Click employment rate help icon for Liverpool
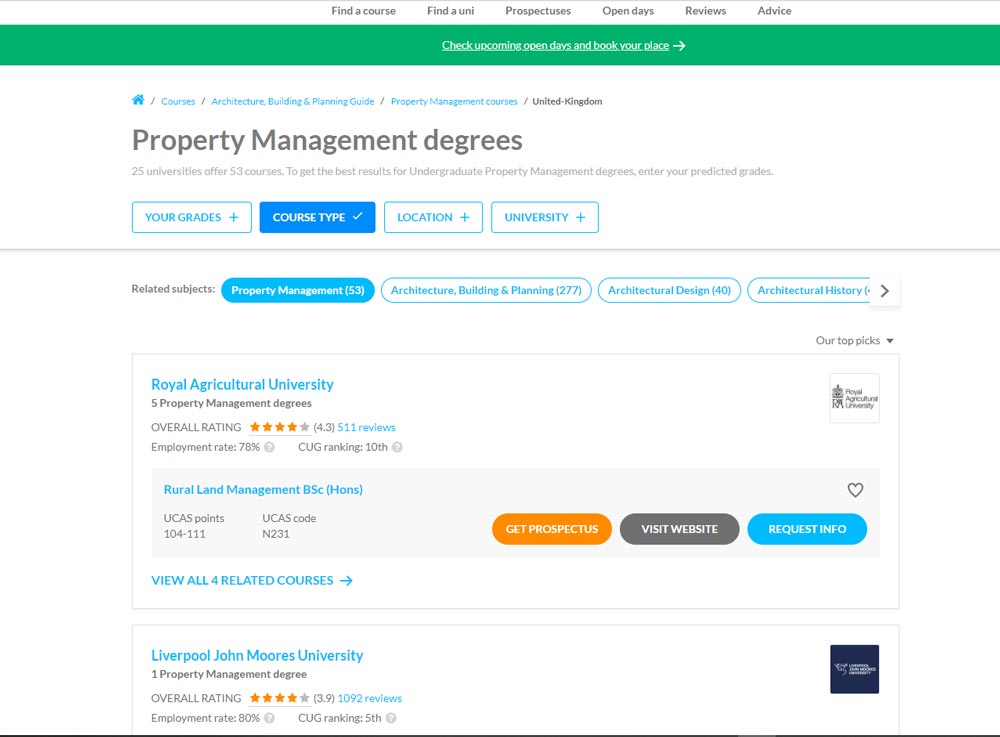Viewport: 1000px width, 737px height. click(270, 719)
